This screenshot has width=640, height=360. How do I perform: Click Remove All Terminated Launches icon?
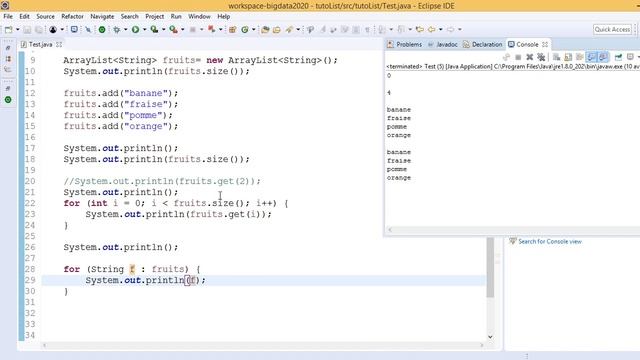tap(541, 57)
